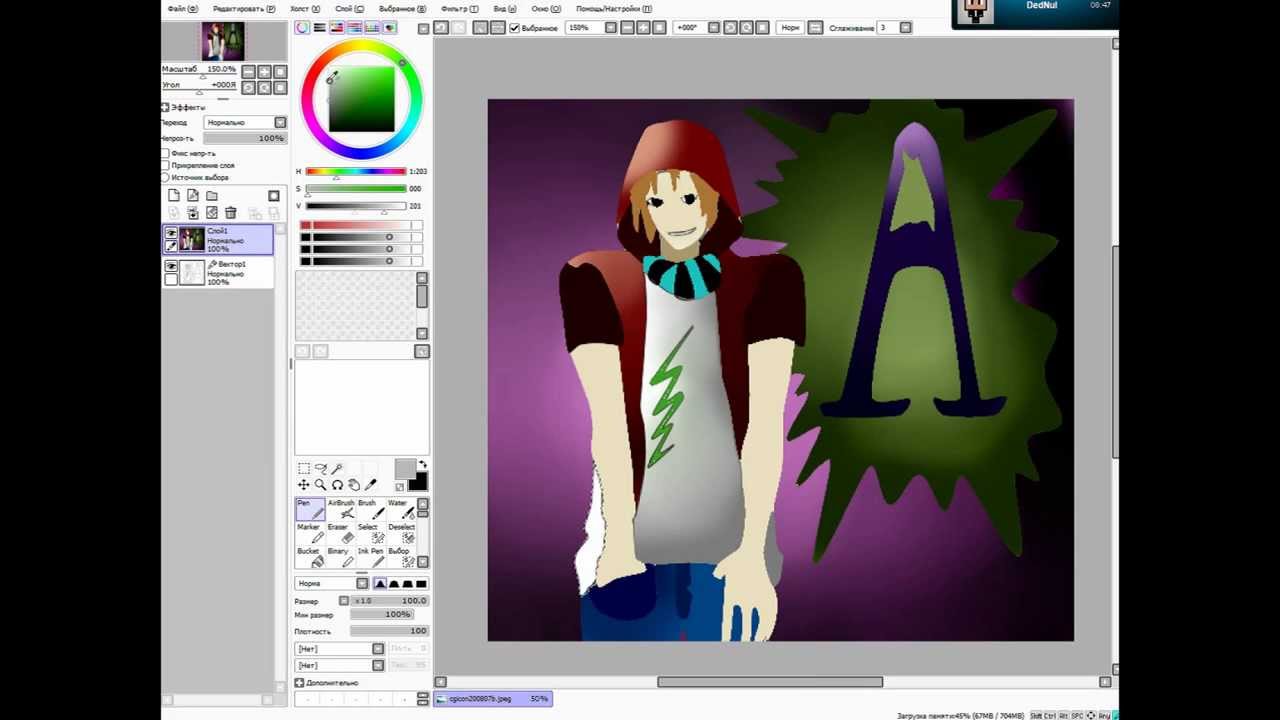1280x720 pixels.
Task: Activate the eyedropper tool
Action: (x=370, y=485)
